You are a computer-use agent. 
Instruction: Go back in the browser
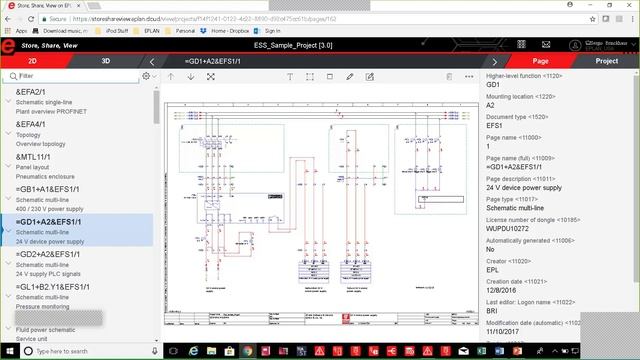pos(8,19)
